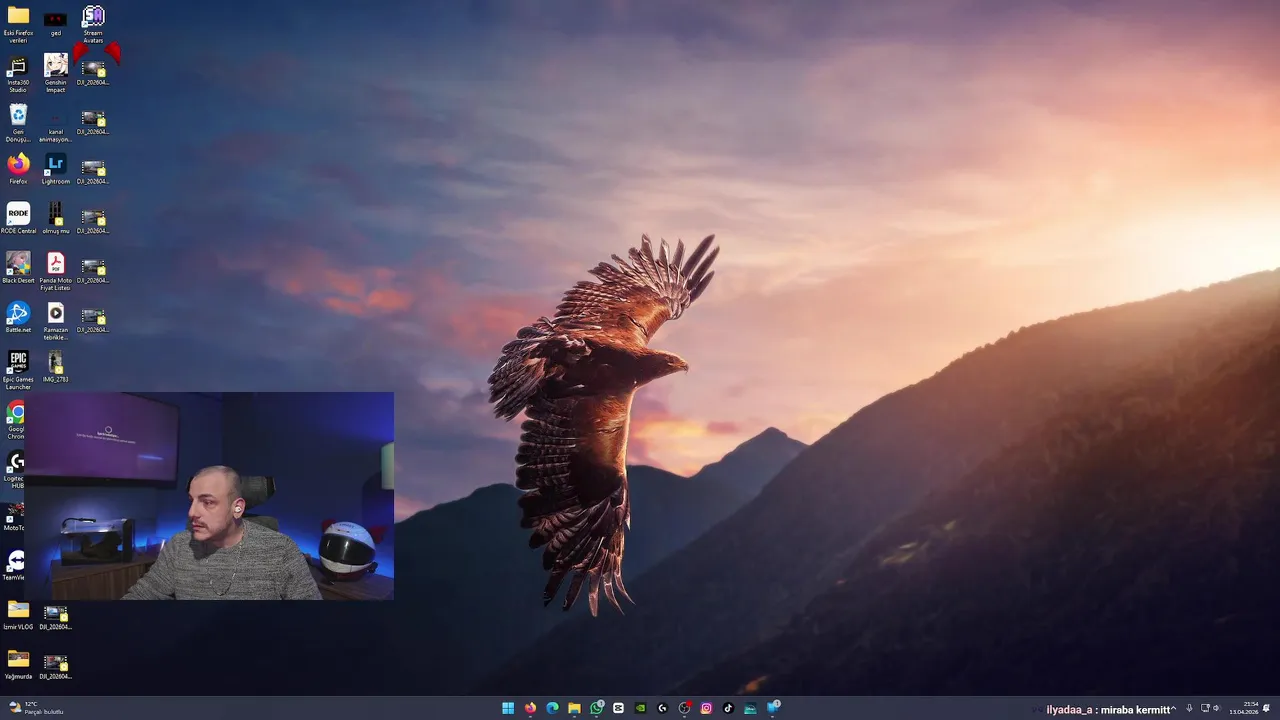Launch Battle.net desktop shortcut
The height and width of the screenshot is (720, 1280).
[x=18, y=318]
